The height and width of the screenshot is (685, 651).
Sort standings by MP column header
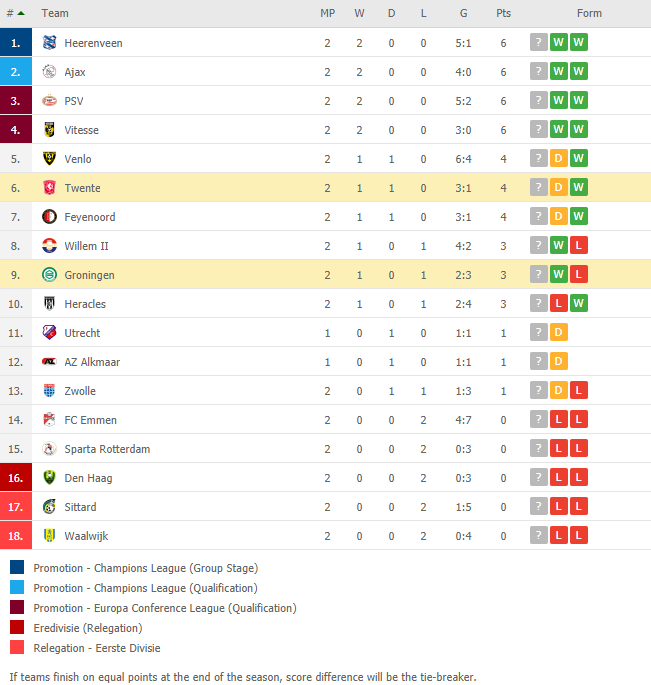click(x=327, y=13)
